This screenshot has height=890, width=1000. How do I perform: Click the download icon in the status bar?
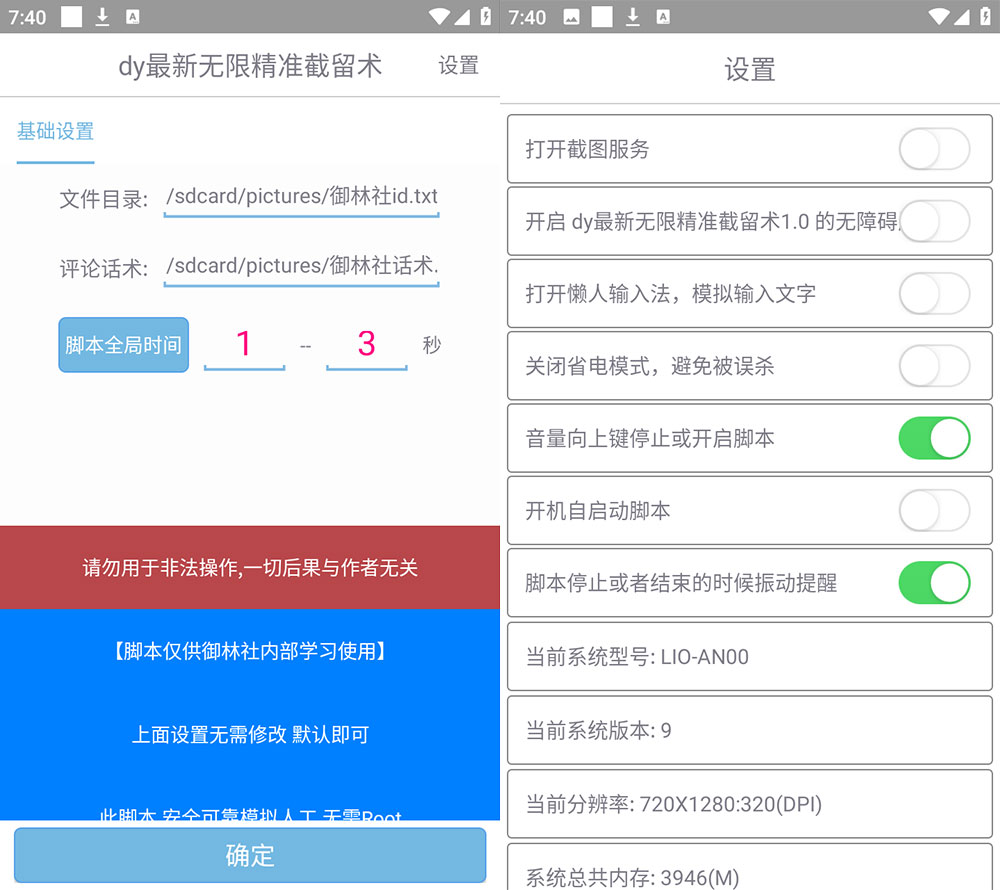tap(103, 16)
